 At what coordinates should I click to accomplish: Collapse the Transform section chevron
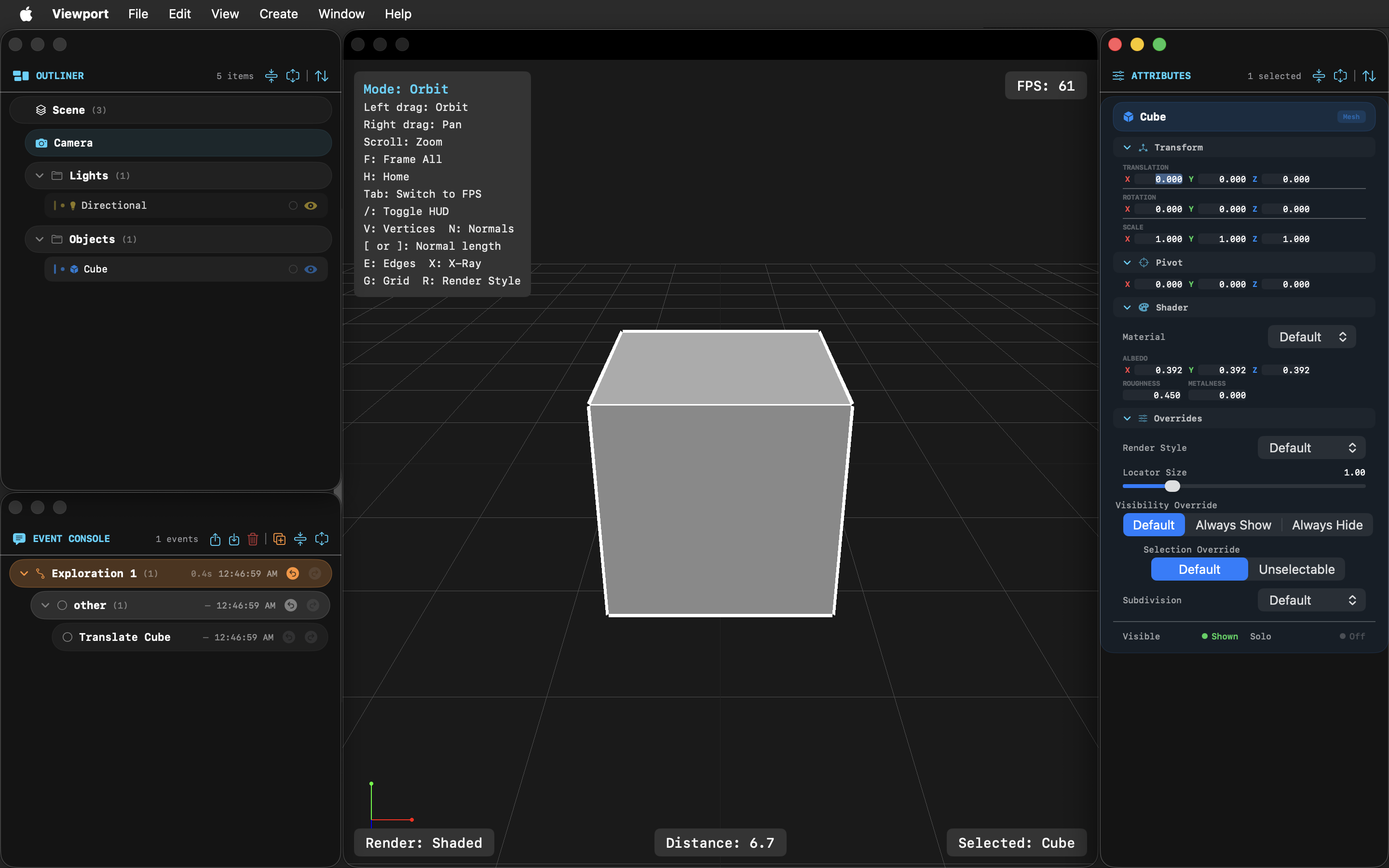point(1127,148)
